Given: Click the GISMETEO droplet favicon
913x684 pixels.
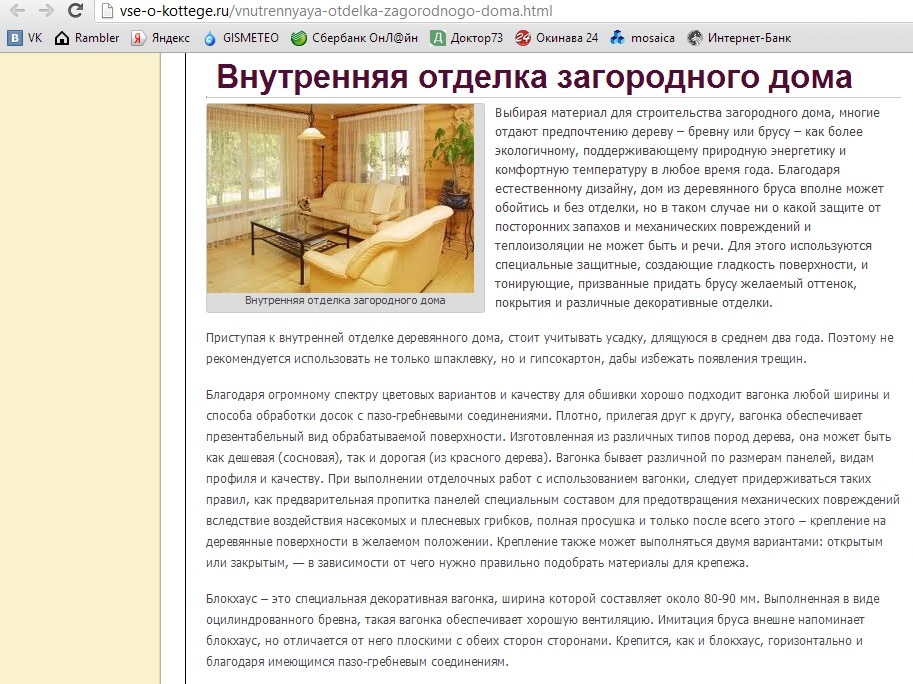Looking at the screenshot, I should (x=210, y=38).
